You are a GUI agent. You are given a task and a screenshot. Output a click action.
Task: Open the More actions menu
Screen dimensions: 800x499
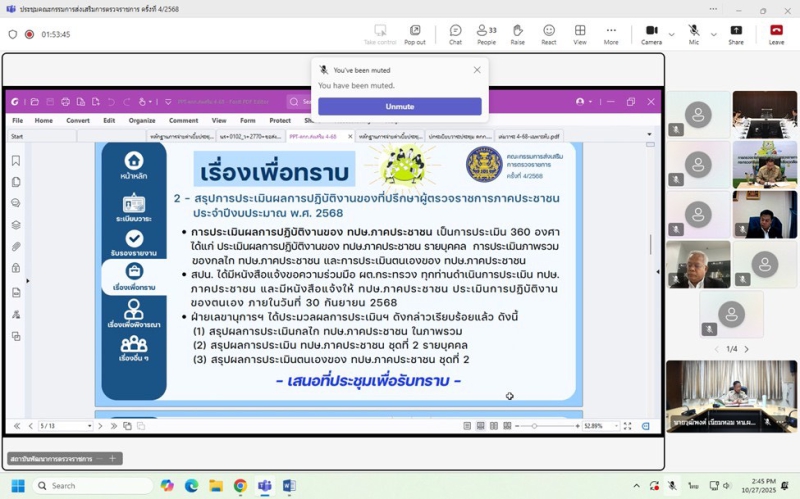tap(610, 33)
